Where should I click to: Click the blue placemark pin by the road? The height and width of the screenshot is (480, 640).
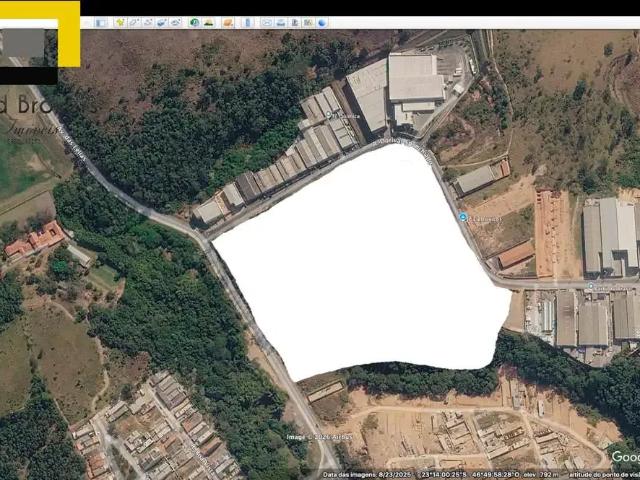tap(463, 217)
